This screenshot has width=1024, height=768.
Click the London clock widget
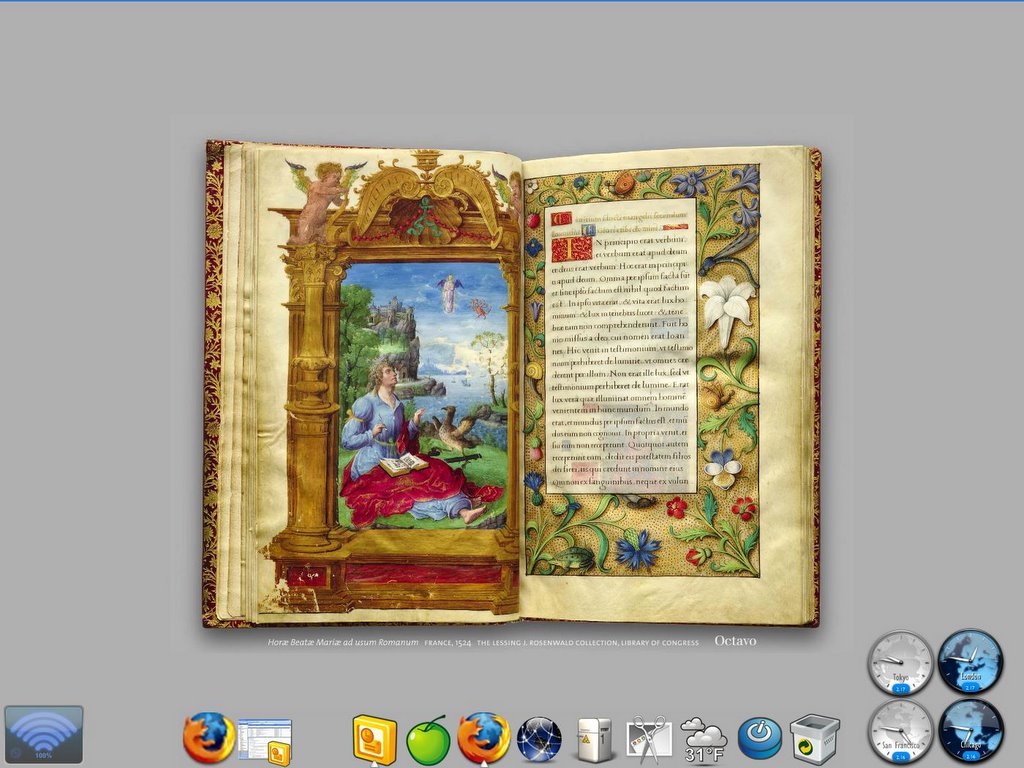[x=970, y=662]
